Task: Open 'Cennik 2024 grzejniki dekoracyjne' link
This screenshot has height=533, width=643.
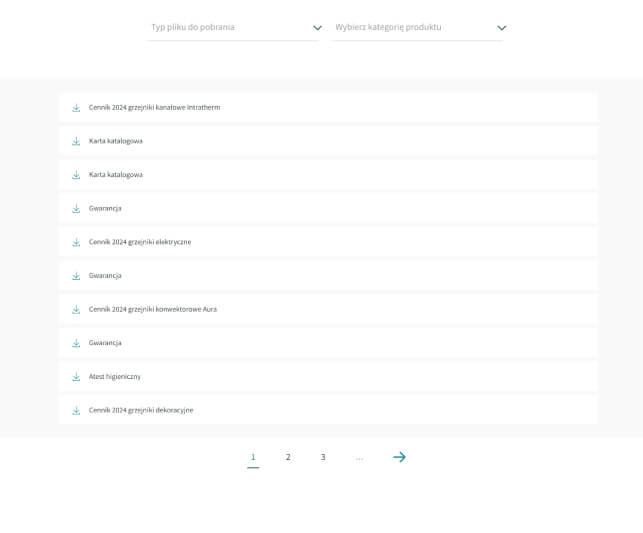Action: [141, 410]
